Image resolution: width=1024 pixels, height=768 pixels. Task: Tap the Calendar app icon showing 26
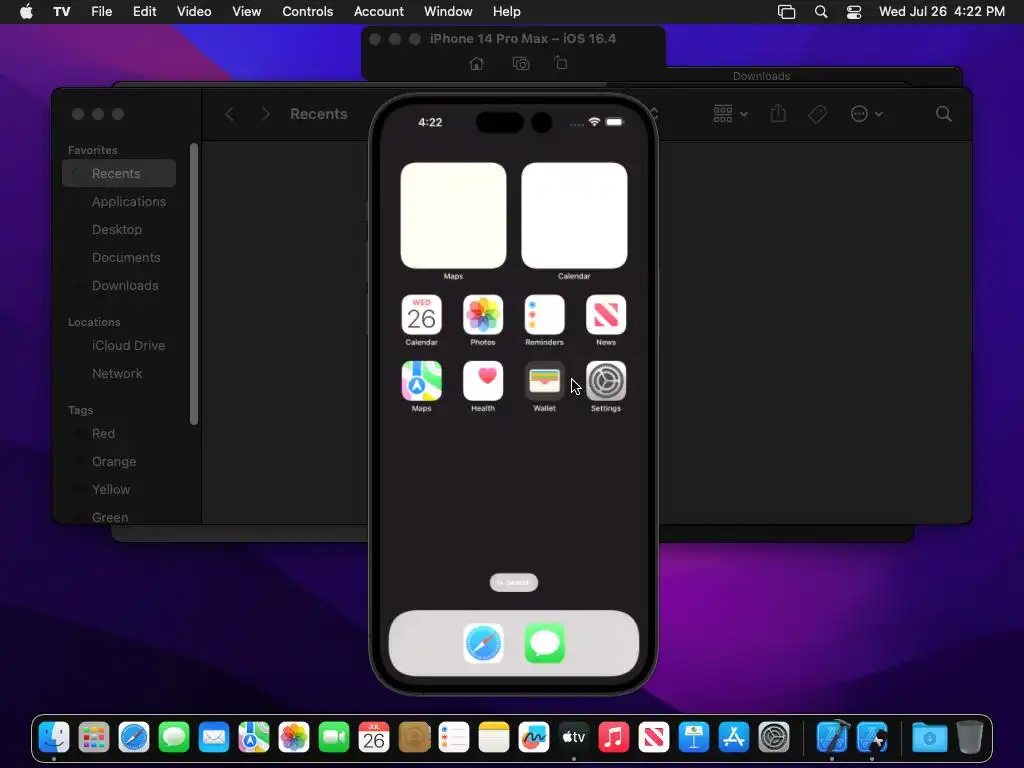click(421, 315)
